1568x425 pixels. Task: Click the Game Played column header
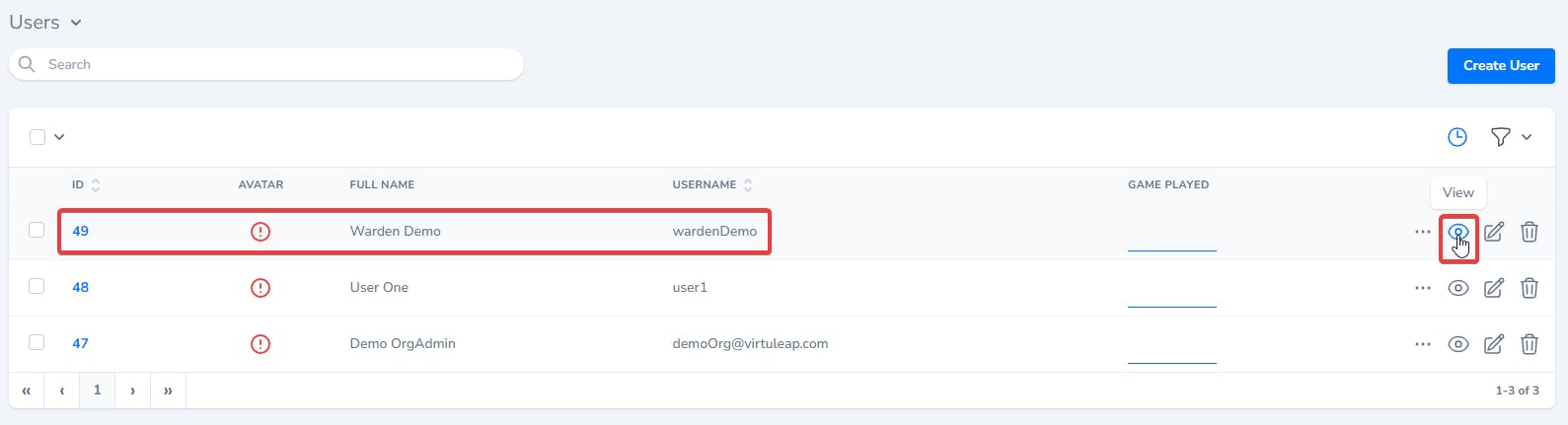[x=1168, y=184]
